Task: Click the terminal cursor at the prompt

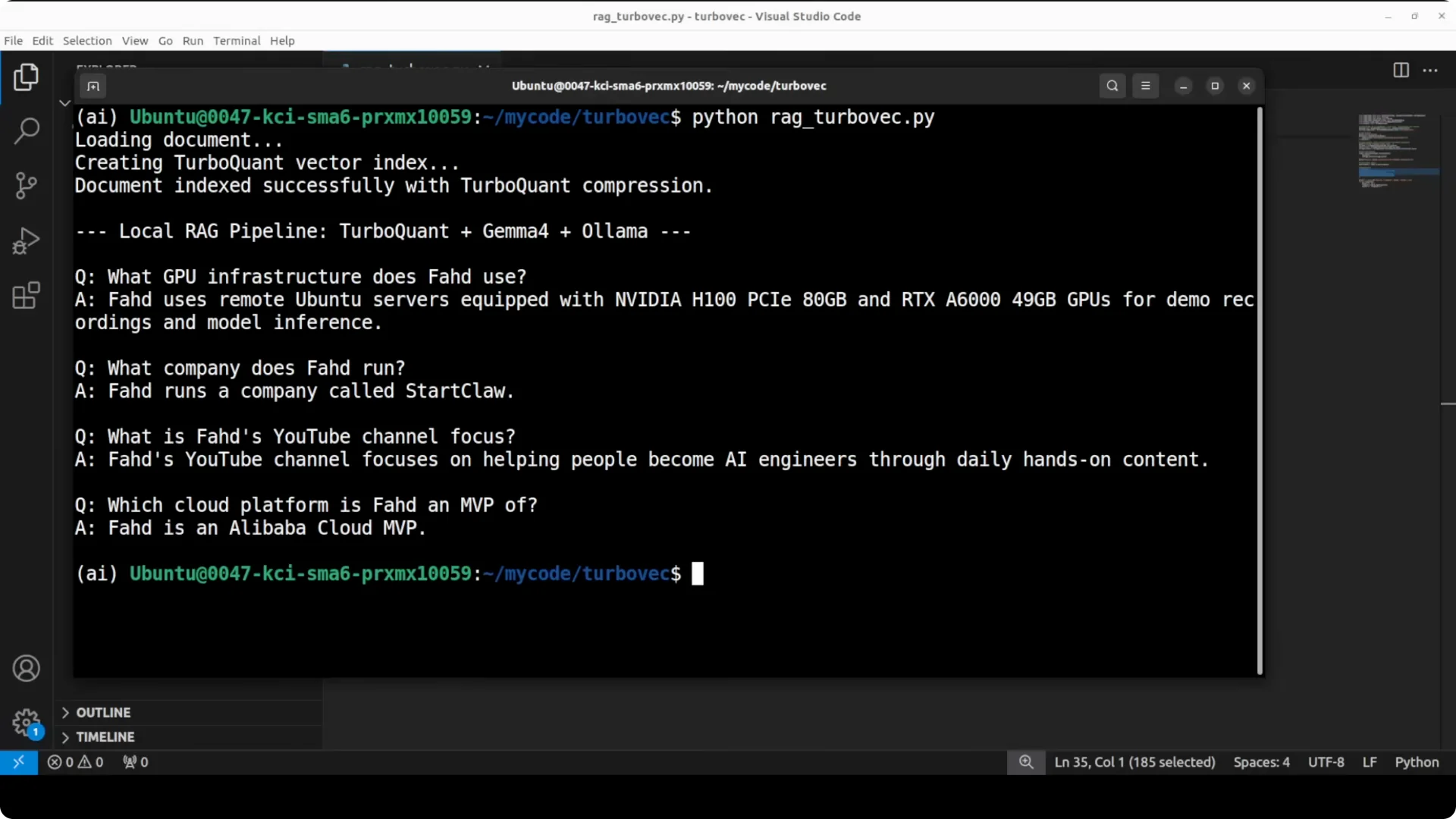Action: (x=698, y=573)
